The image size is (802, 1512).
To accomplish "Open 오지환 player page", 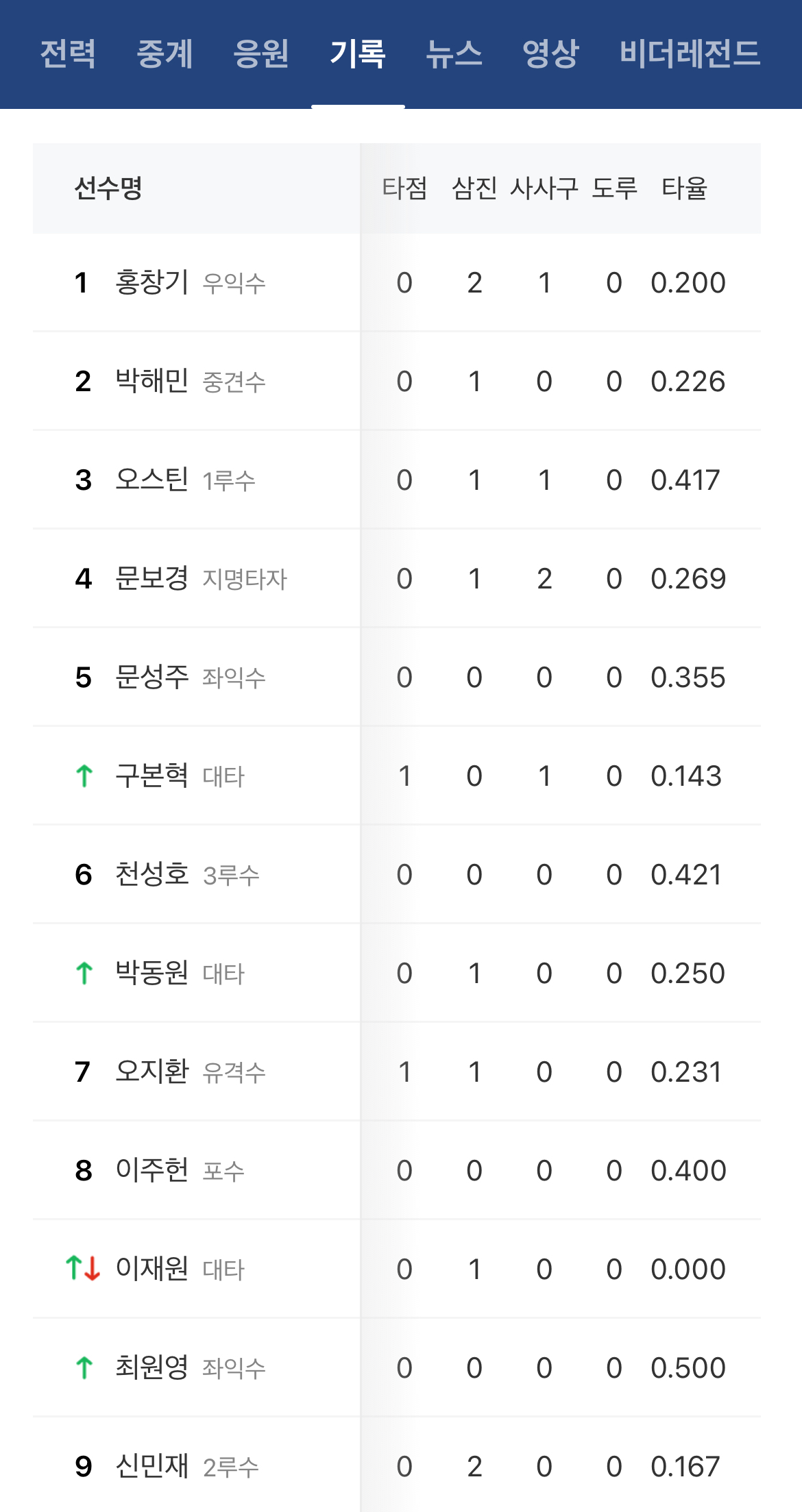I will click(x=151, y=1071).
